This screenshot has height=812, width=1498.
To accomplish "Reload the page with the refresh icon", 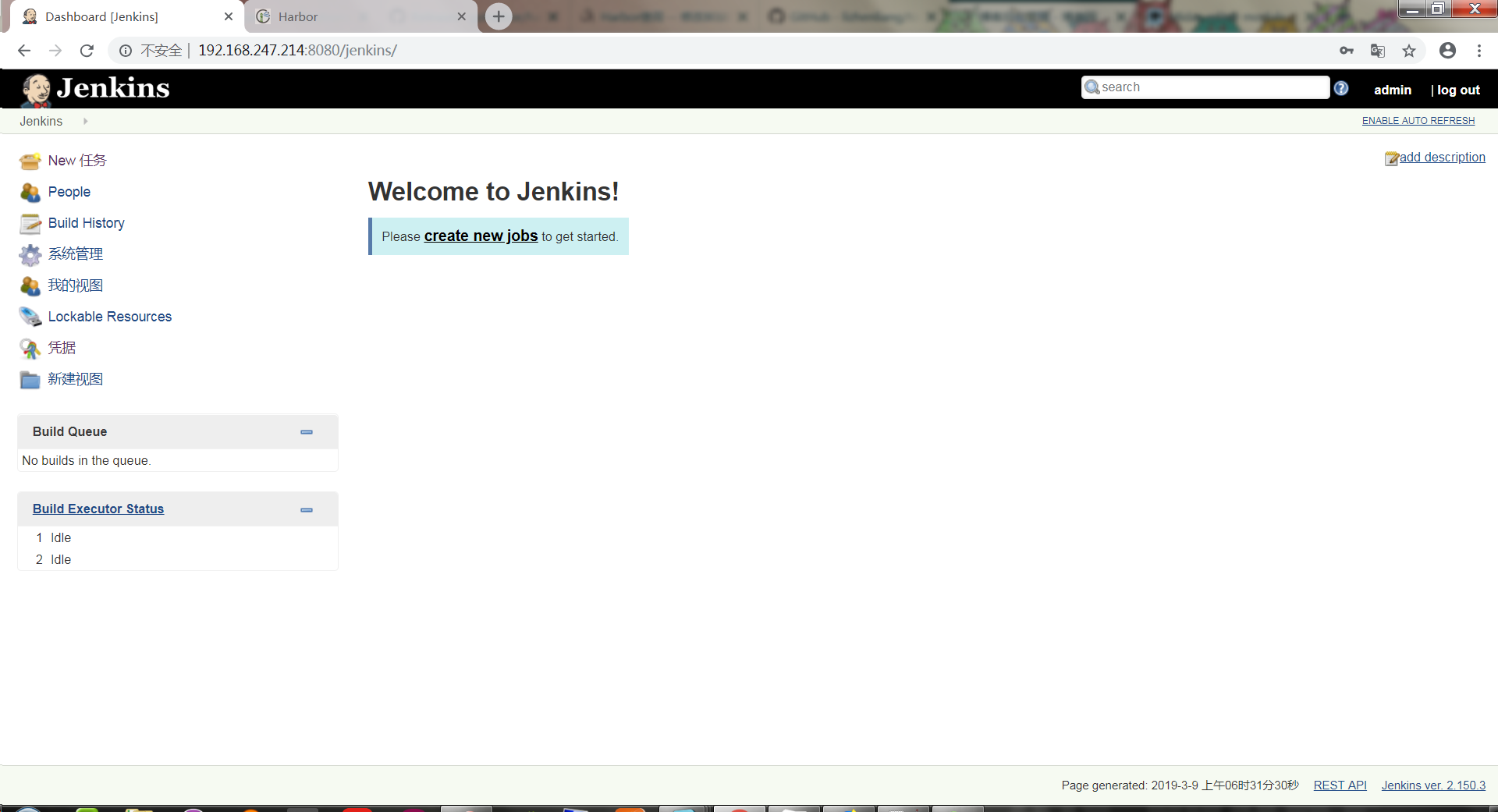I will tap(87, 51).
